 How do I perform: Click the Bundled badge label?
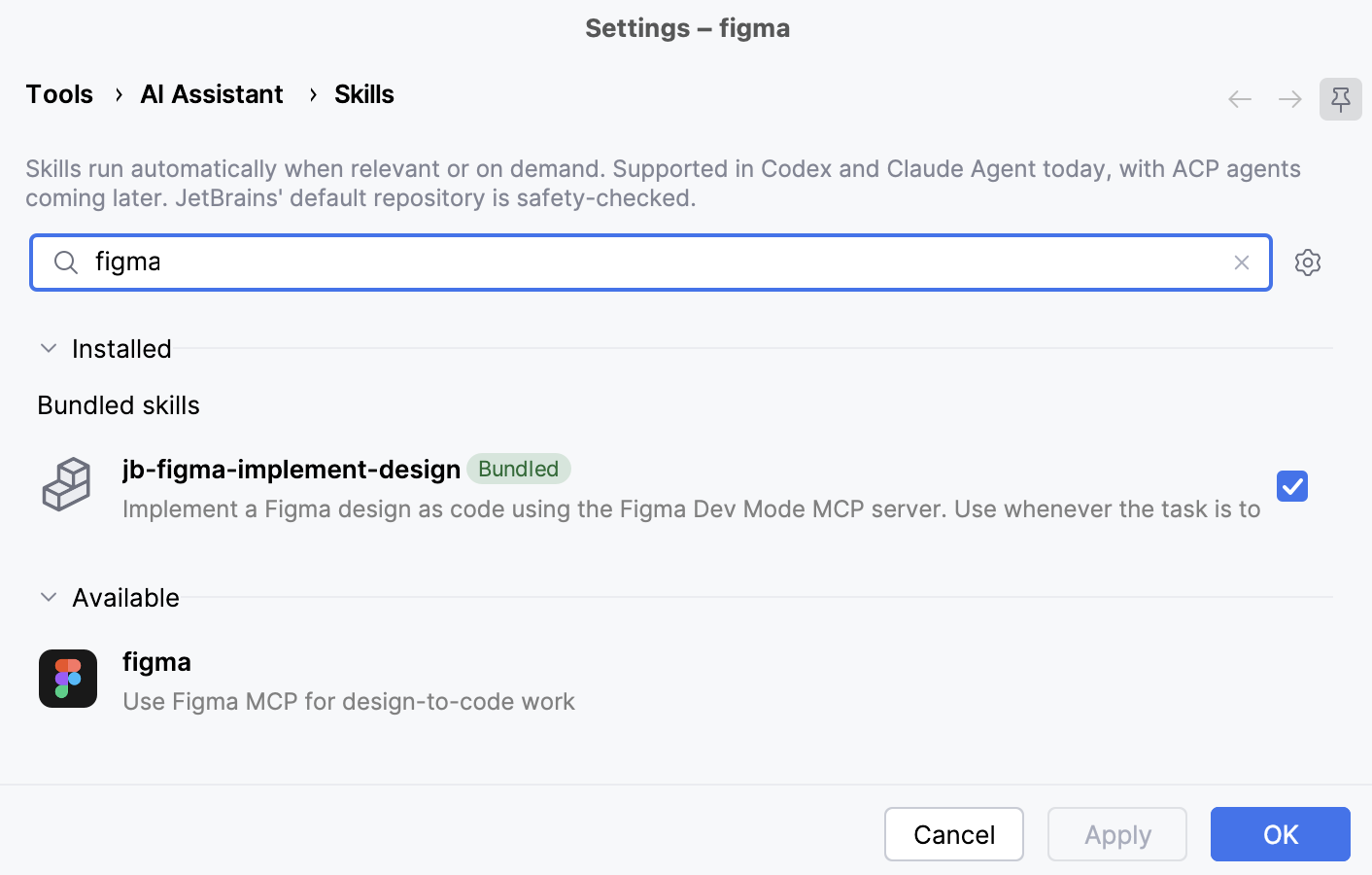pyautogui.click(x=519, y=469)
